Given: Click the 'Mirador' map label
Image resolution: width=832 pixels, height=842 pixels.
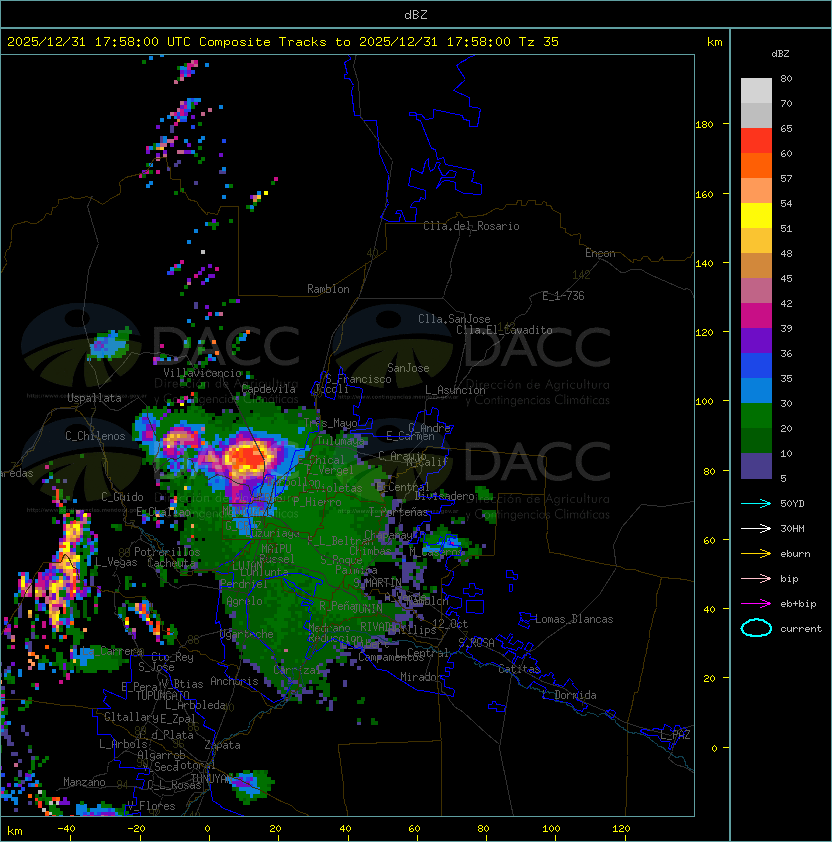Looking at the screenshot, I should (x=421, y=677).
